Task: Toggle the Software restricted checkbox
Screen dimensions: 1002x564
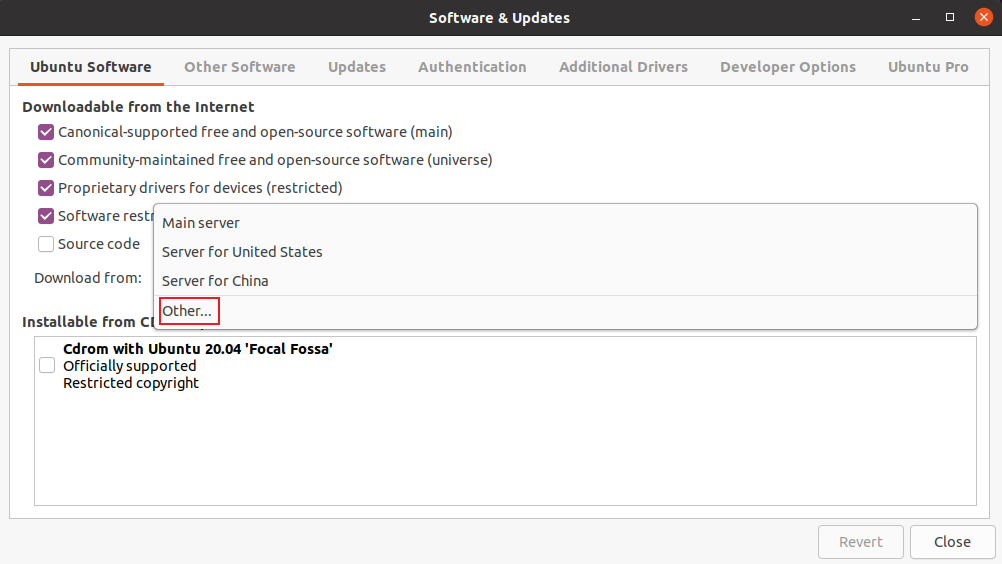Action: (45, 216)
